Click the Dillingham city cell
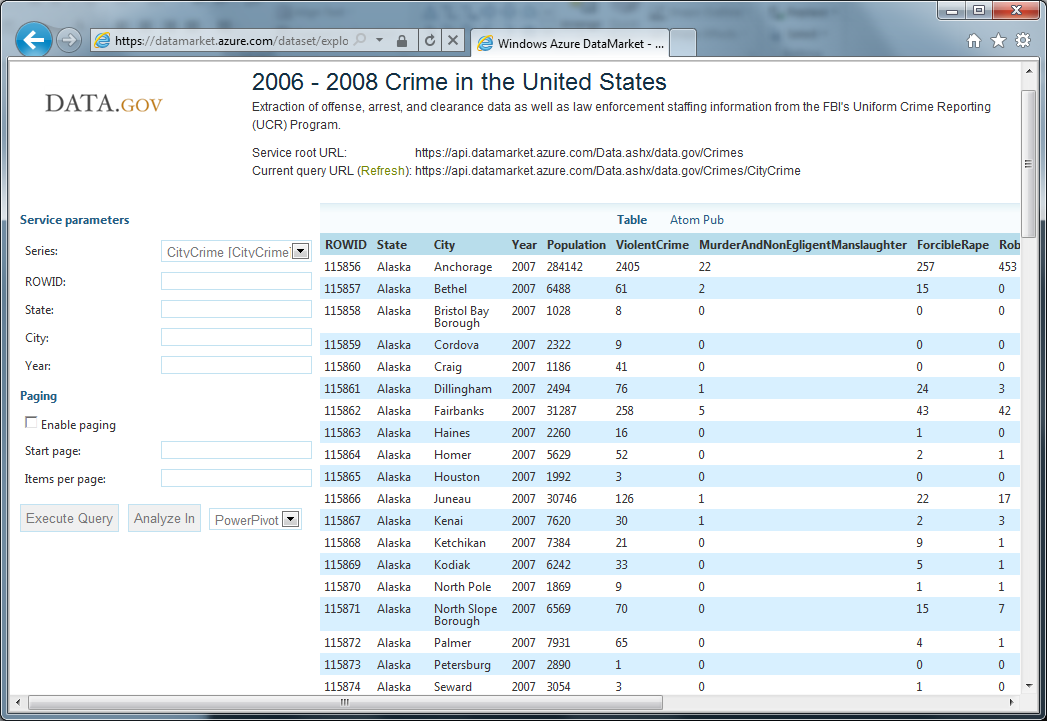 point(463,389)
